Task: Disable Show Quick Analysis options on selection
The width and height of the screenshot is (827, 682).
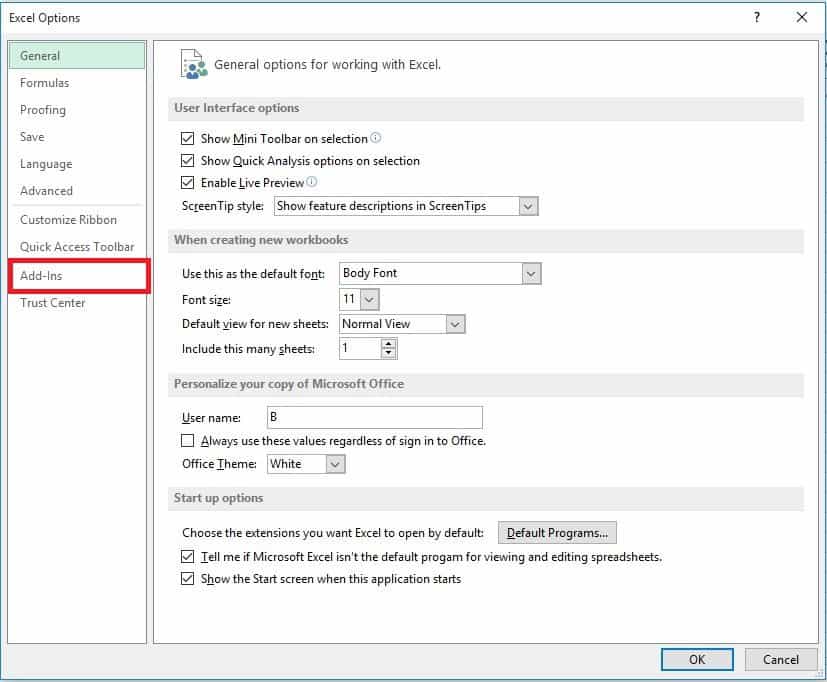Action: (189, 160)
